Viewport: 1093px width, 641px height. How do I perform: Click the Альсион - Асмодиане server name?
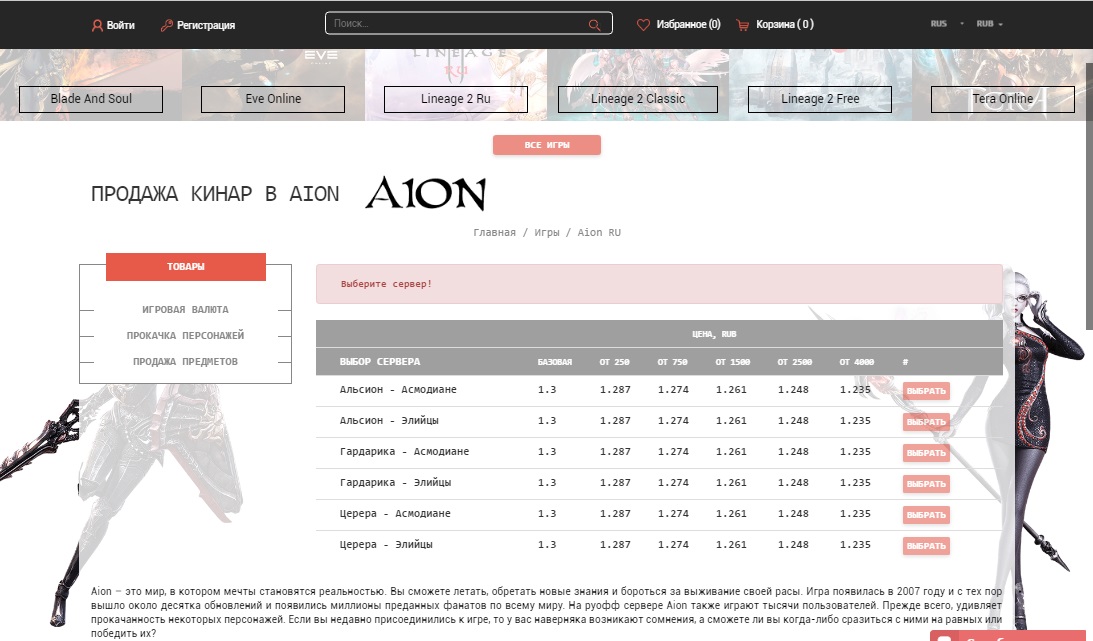[398, 389]
